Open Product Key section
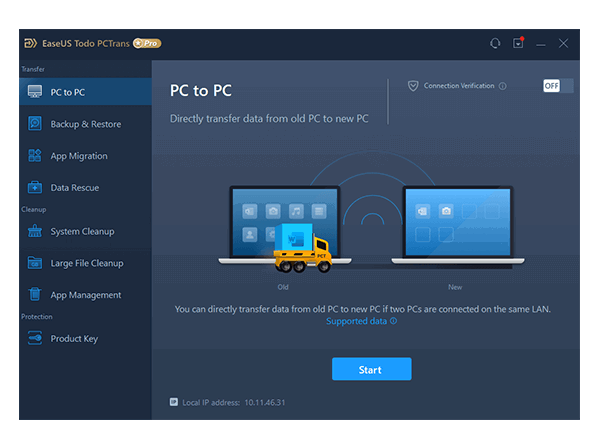Image resolution: width=600 pixels, height=430 pixels. coord(85,338)
